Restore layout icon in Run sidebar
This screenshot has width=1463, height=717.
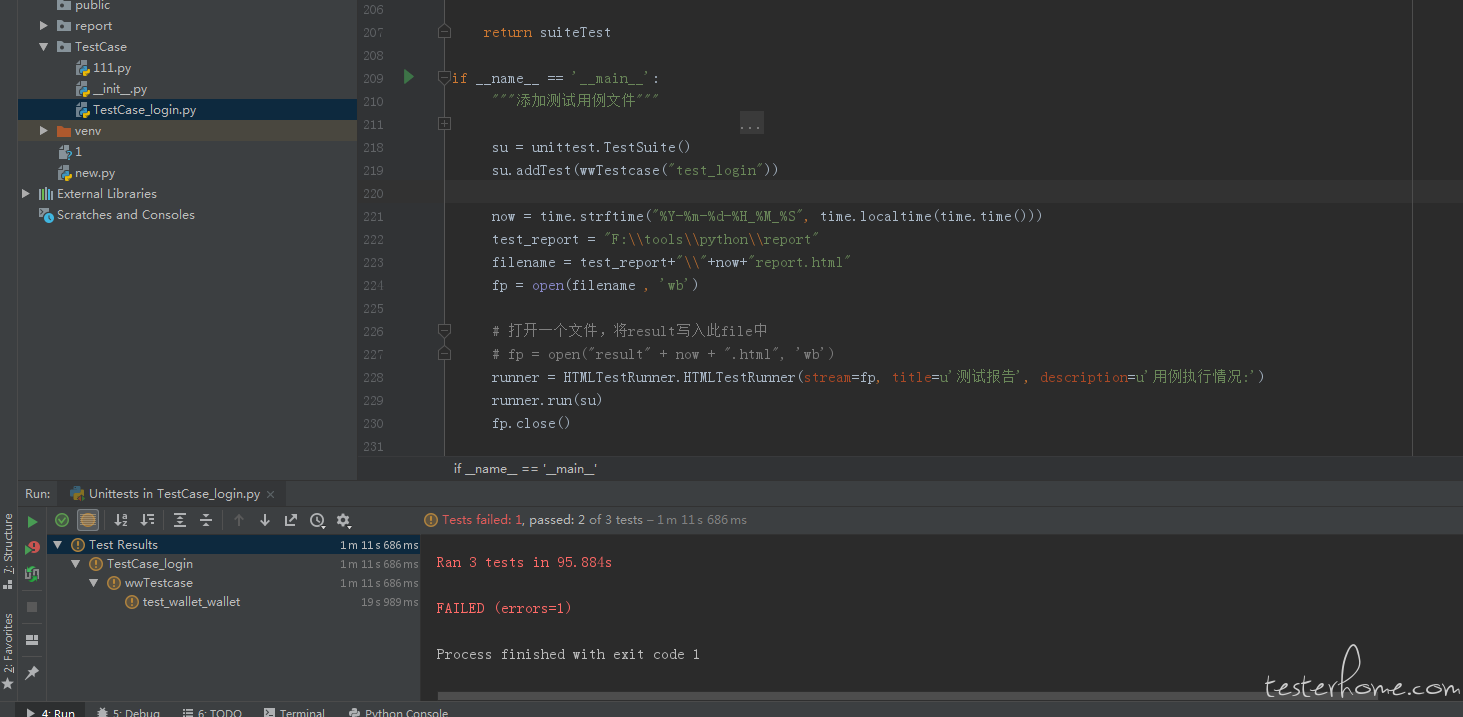point(32,640)
